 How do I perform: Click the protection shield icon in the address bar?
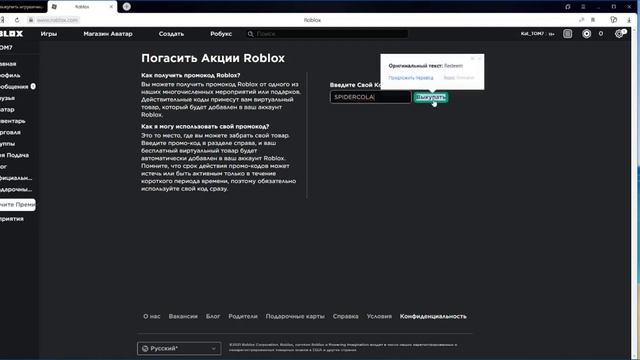click(613, 20)
